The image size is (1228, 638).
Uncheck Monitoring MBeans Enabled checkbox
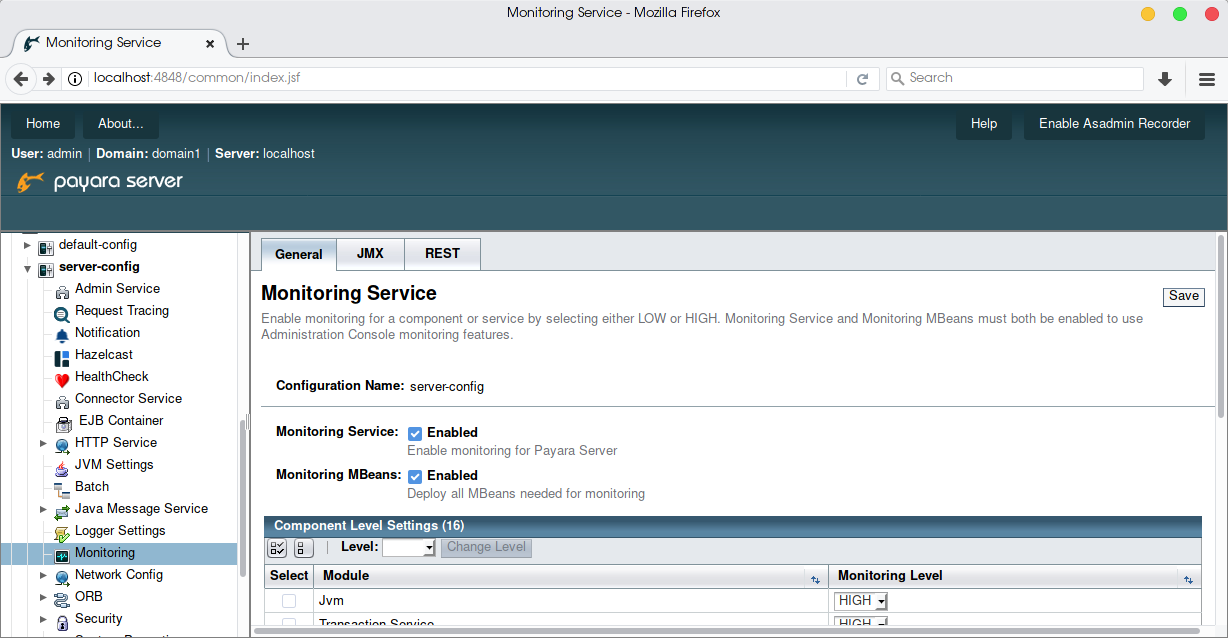[415, 476]
